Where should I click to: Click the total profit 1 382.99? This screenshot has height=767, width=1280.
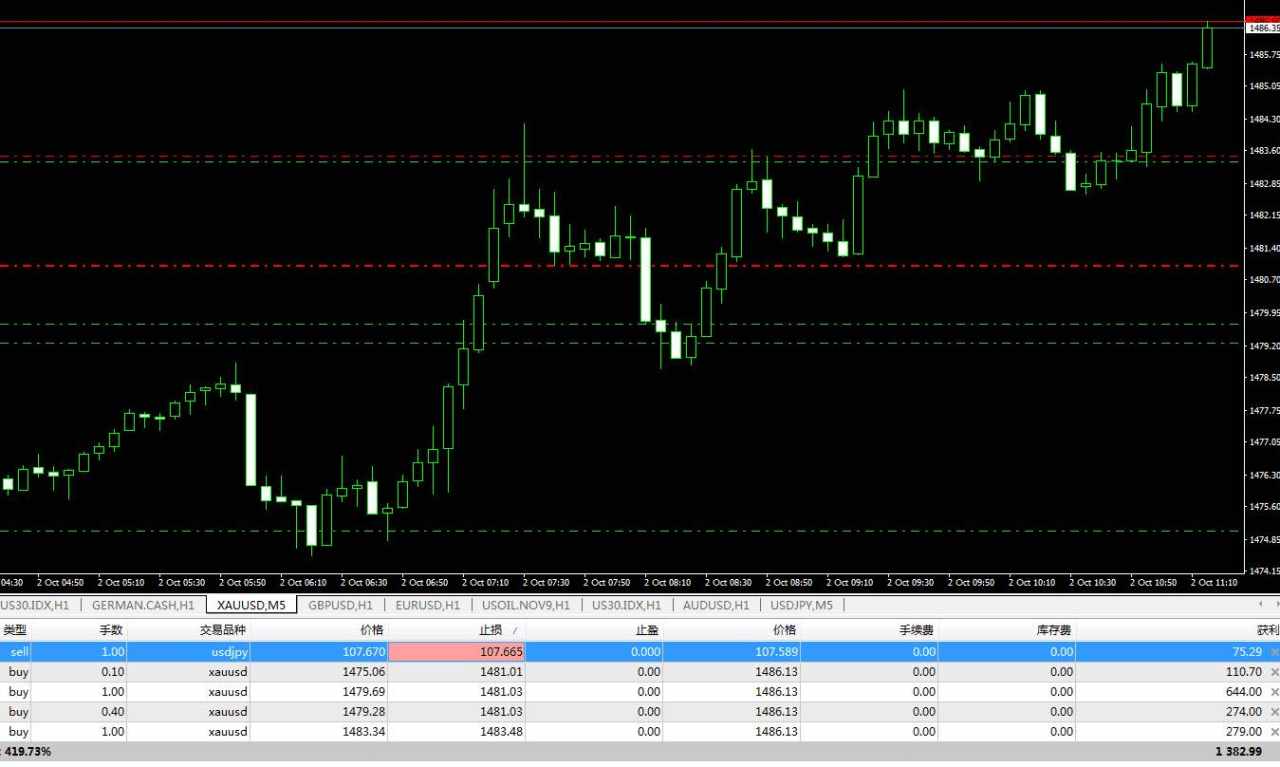(x=1238, y=751)
